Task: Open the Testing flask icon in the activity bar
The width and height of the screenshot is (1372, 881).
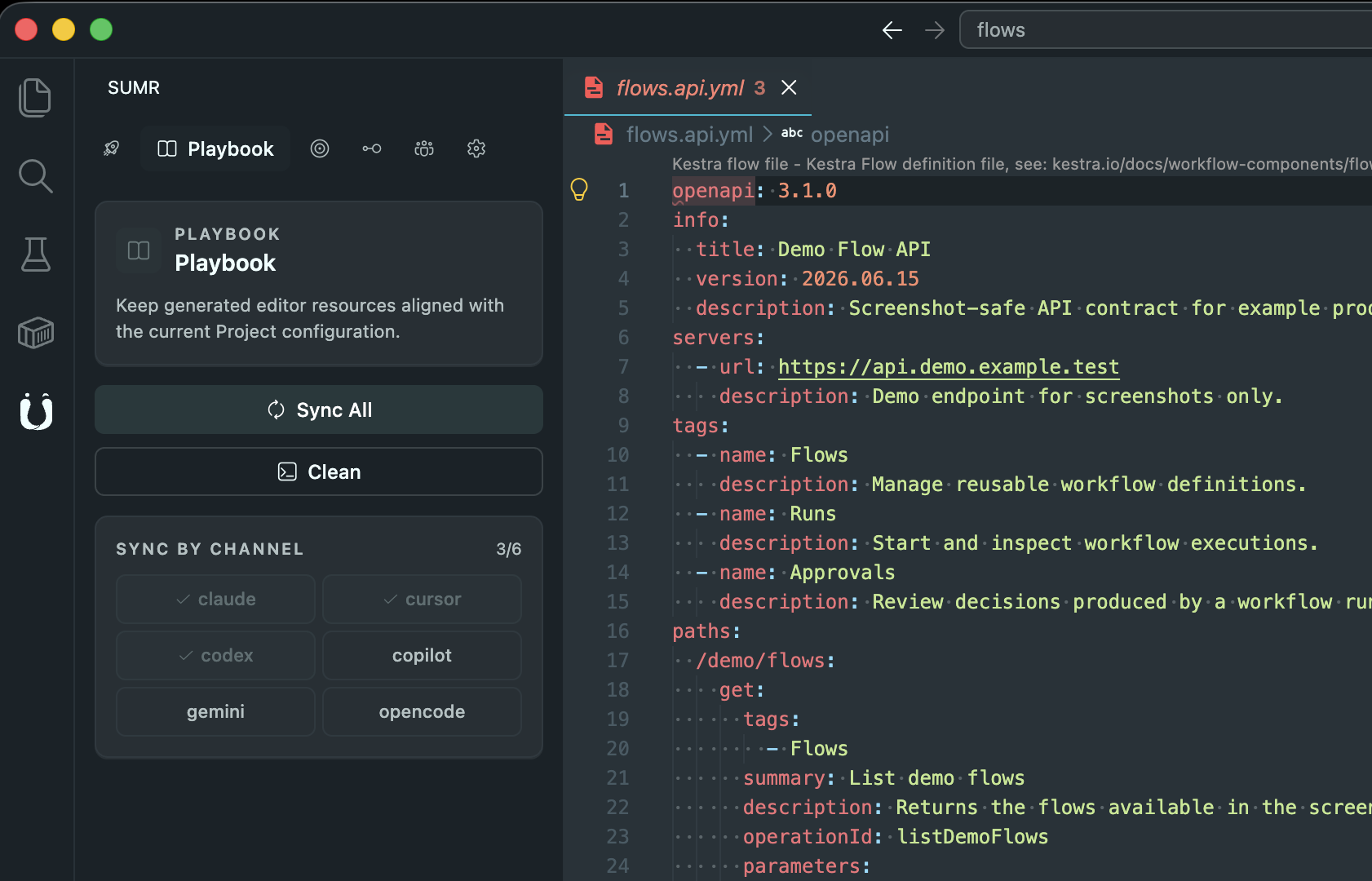Action: [35, 255]
